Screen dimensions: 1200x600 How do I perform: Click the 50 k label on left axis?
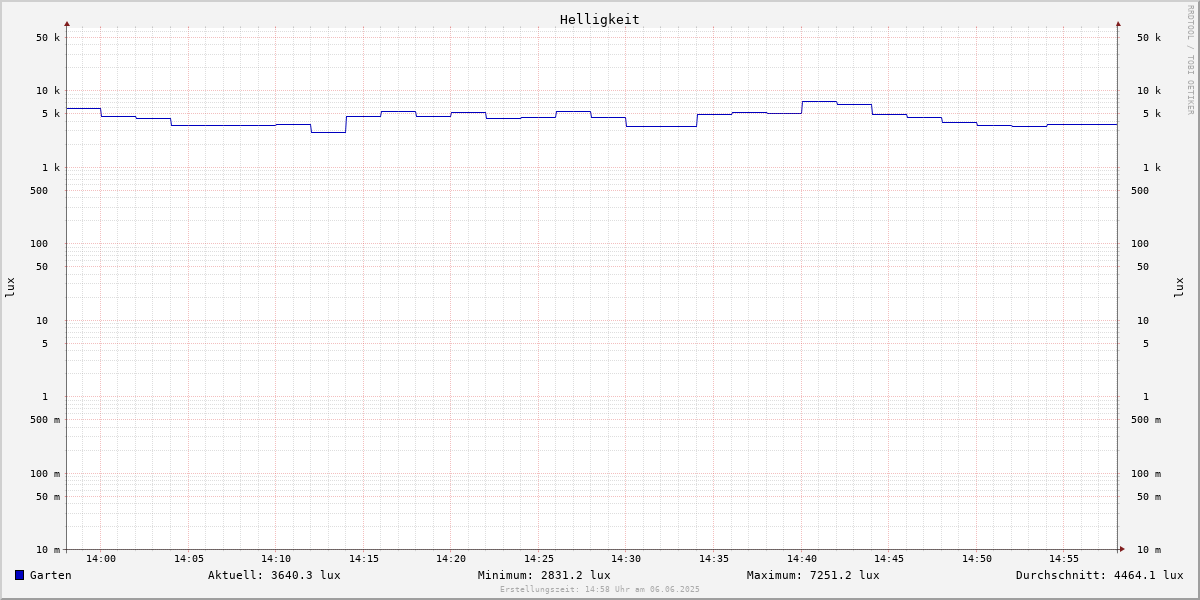coord(48,38)
